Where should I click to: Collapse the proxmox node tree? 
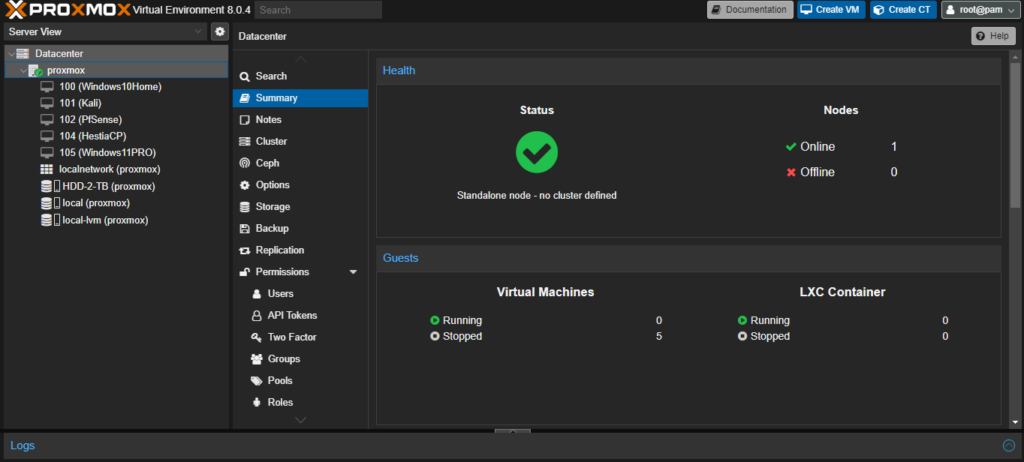point(22,71)
